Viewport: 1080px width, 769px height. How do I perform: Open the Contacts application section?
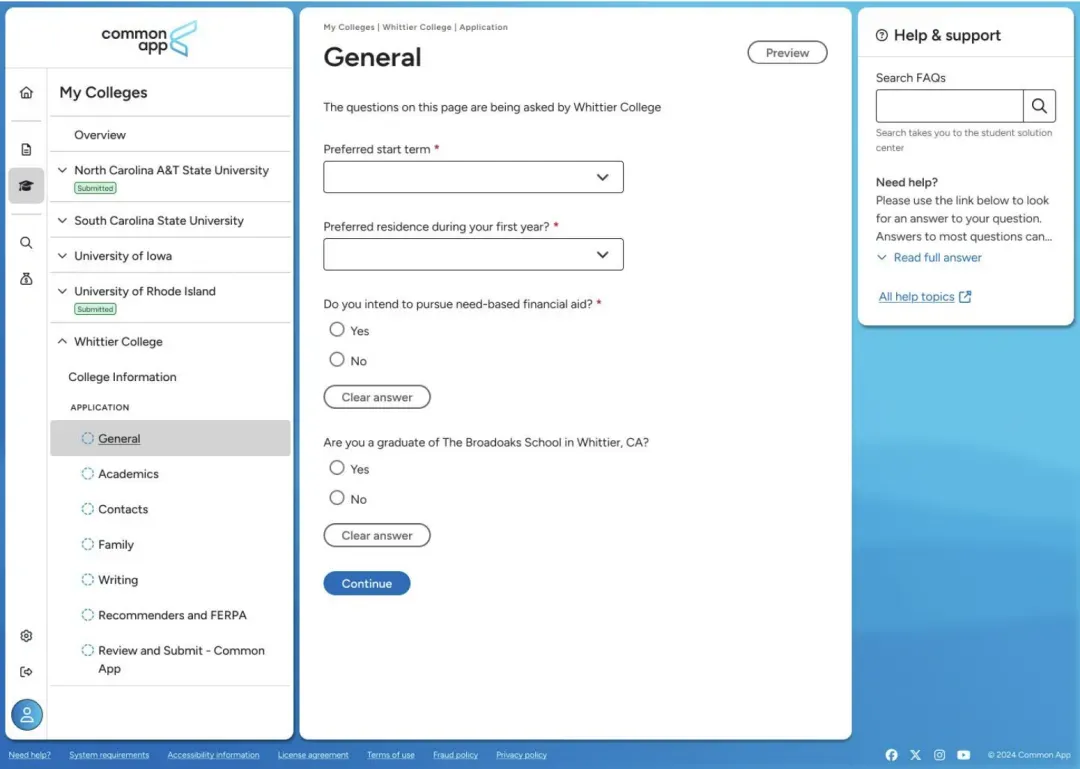pyautogui.click(x=123, y=509)
